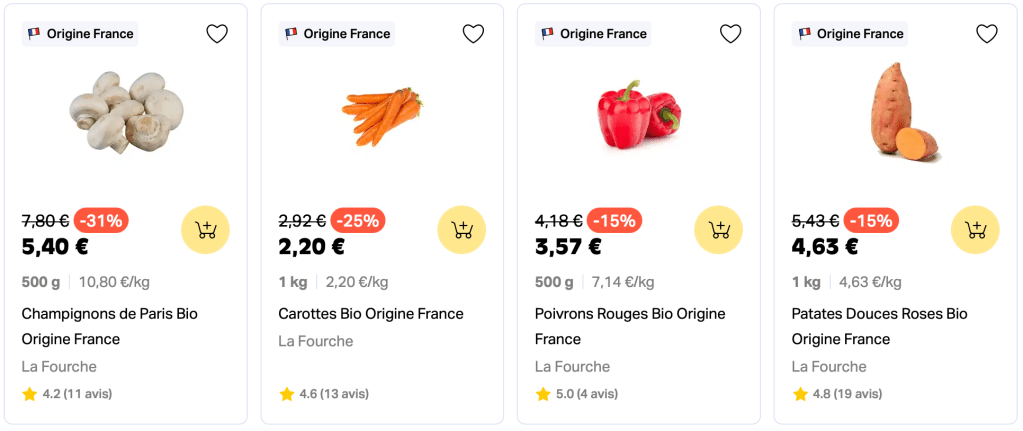Open Carottes Bio Origine France title link
This screenshot has width=1023, height=431.
click(x=371, y=314)
